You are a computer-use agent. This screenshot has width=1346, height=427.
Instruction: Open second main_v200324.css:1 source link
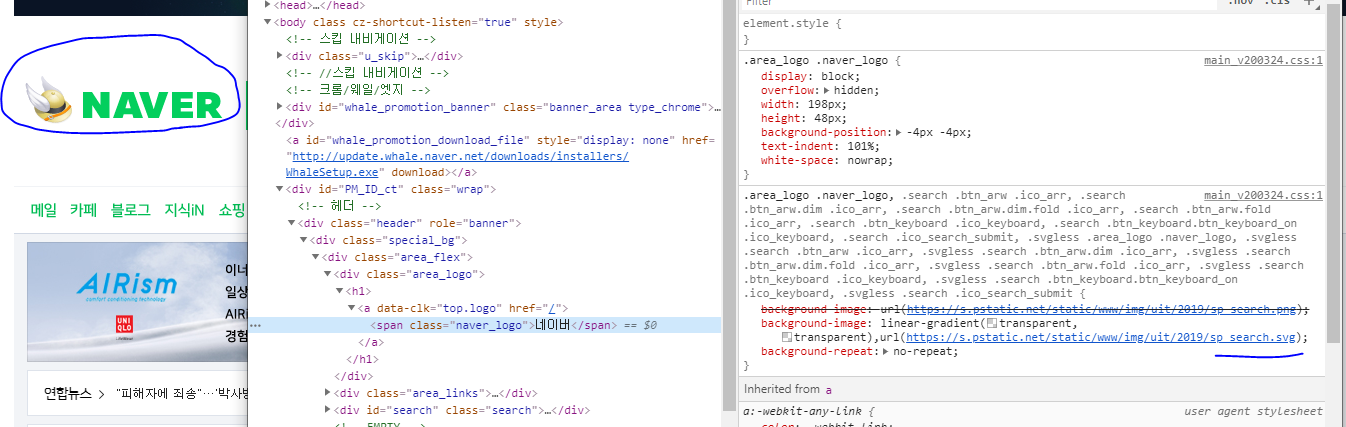1263,195
